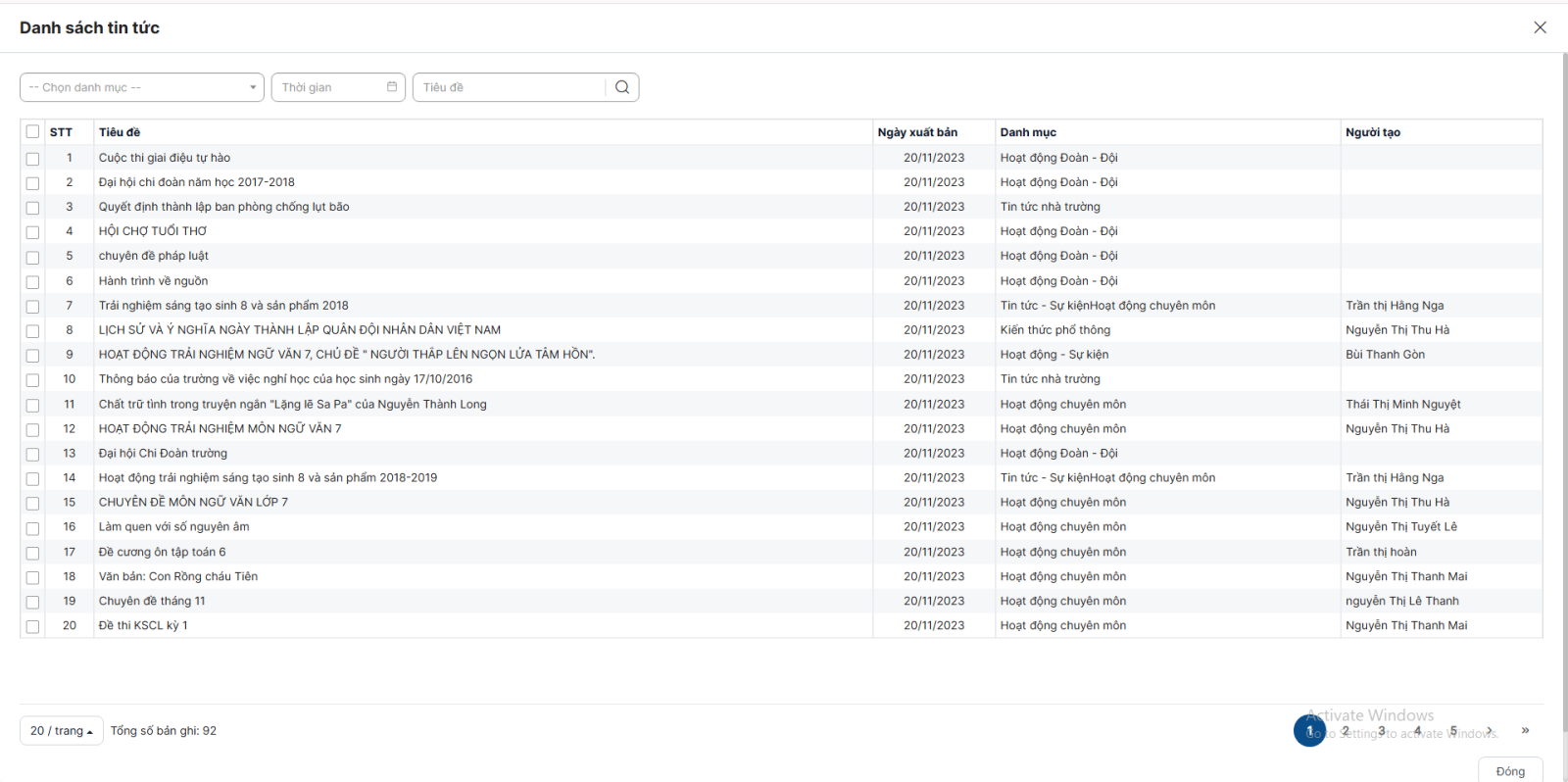The height and width of the screenshot is (782, 1568).
Task: Expand the Chọn danh mục dropdown
Action: 142,87
